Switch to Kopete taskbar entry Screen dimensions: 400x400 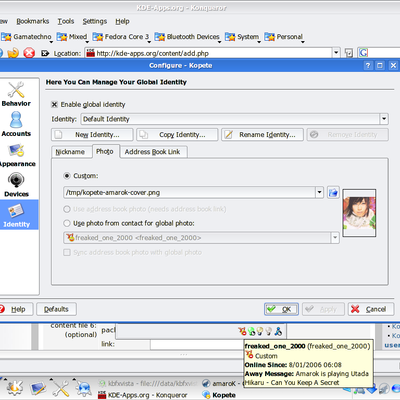tap(219, 395)
